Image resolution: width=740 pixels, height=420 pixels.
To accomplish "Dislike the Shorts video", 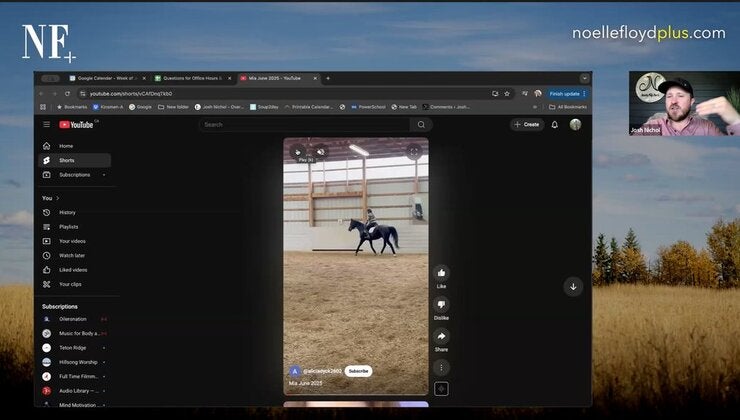I will [x=441, y=304].
